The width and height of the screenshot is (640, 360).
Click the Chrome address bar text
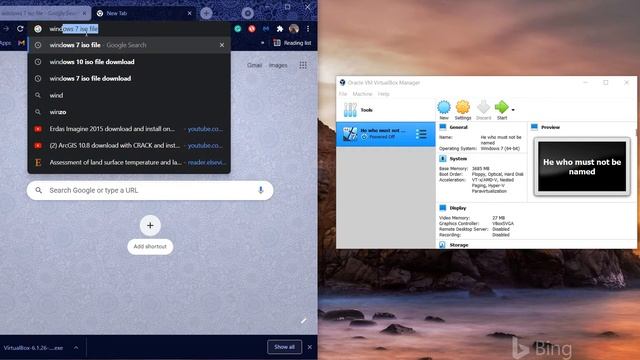pyautogui.click(x=74, y=29)
